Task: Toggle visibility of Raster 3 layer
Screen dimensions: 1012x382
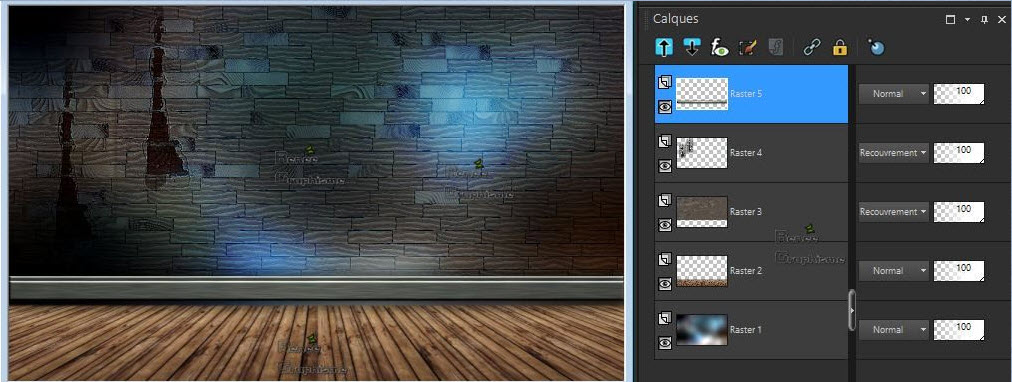Action: tap(665, 225)
